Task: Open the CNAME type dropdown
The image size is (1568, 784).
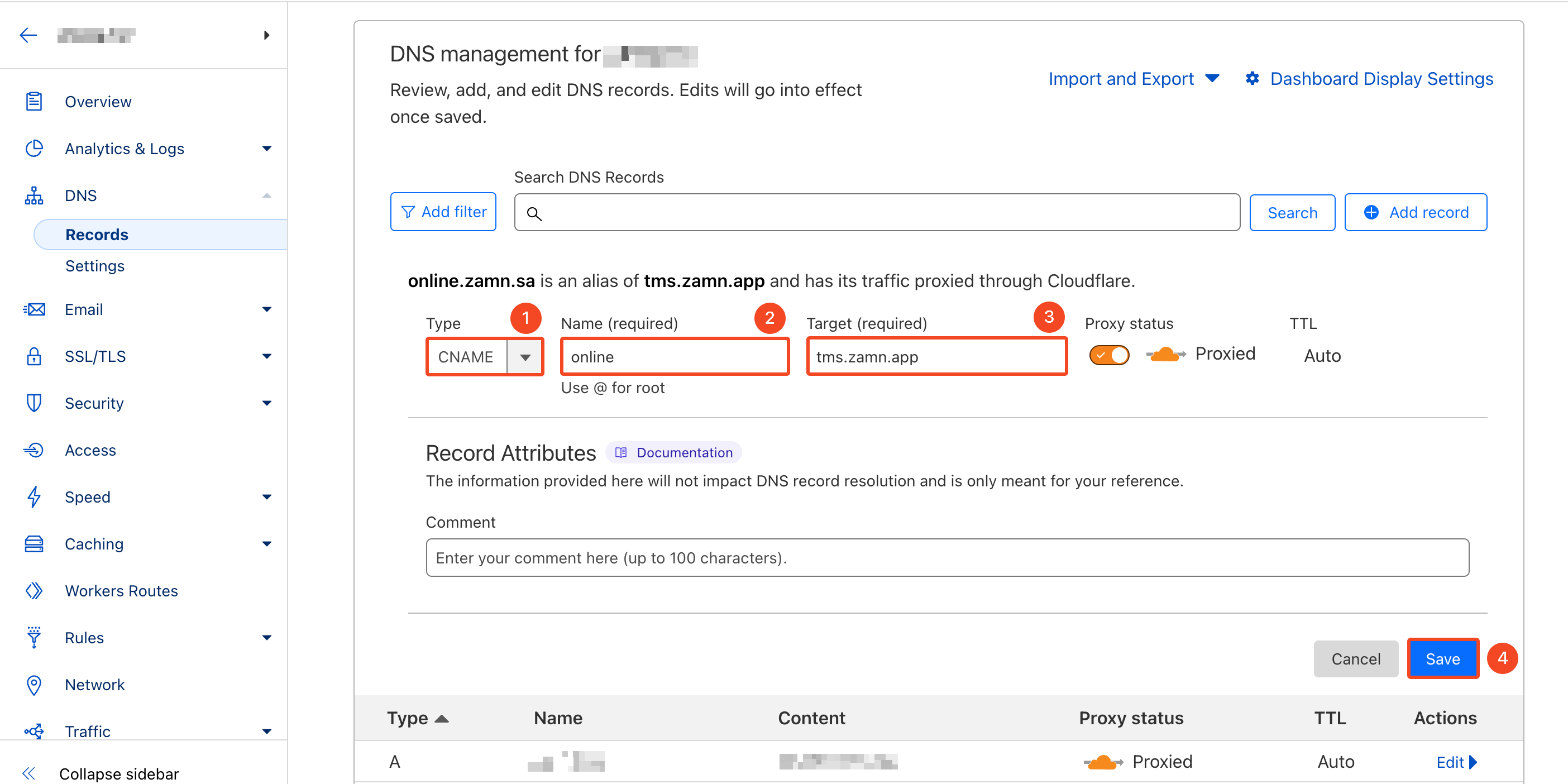Action: click(x=525, y=357)
